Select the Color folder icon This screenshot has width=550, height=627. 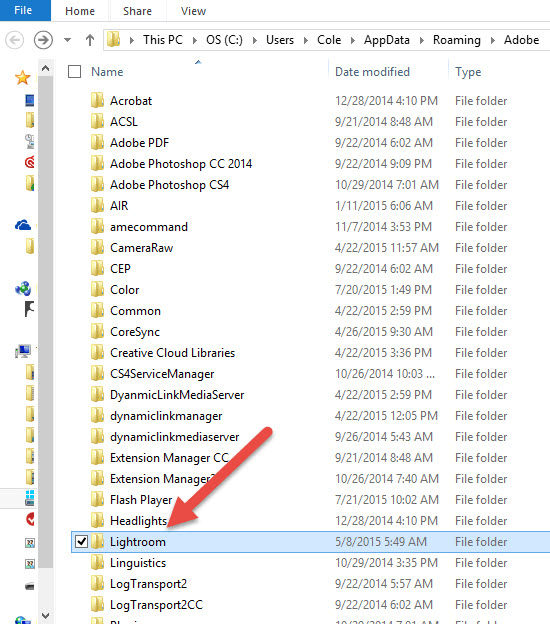97,289
